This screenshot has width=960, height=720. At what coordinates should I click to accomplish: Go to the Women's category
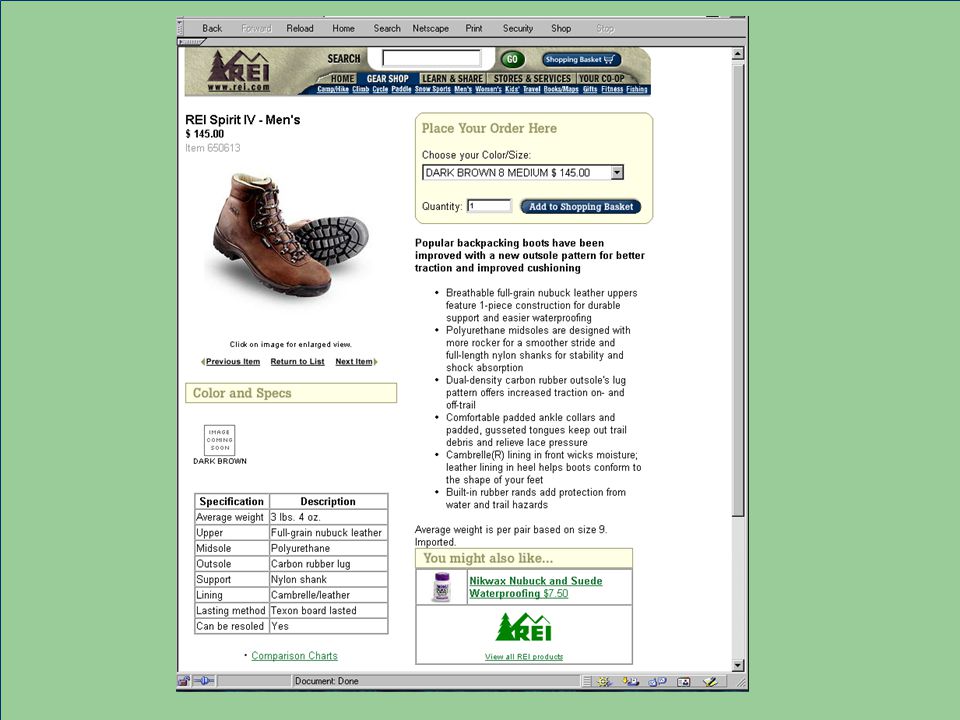(489, 89)
